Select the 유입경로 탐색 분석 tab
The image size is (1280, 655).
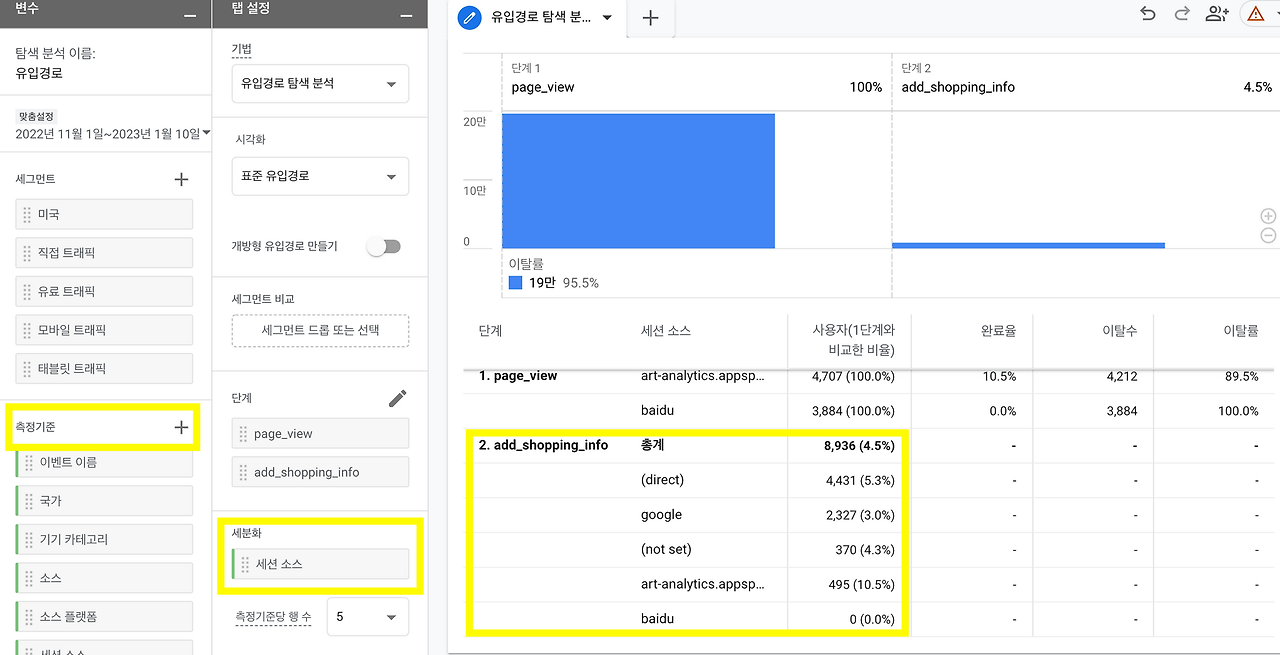[540, 18]
